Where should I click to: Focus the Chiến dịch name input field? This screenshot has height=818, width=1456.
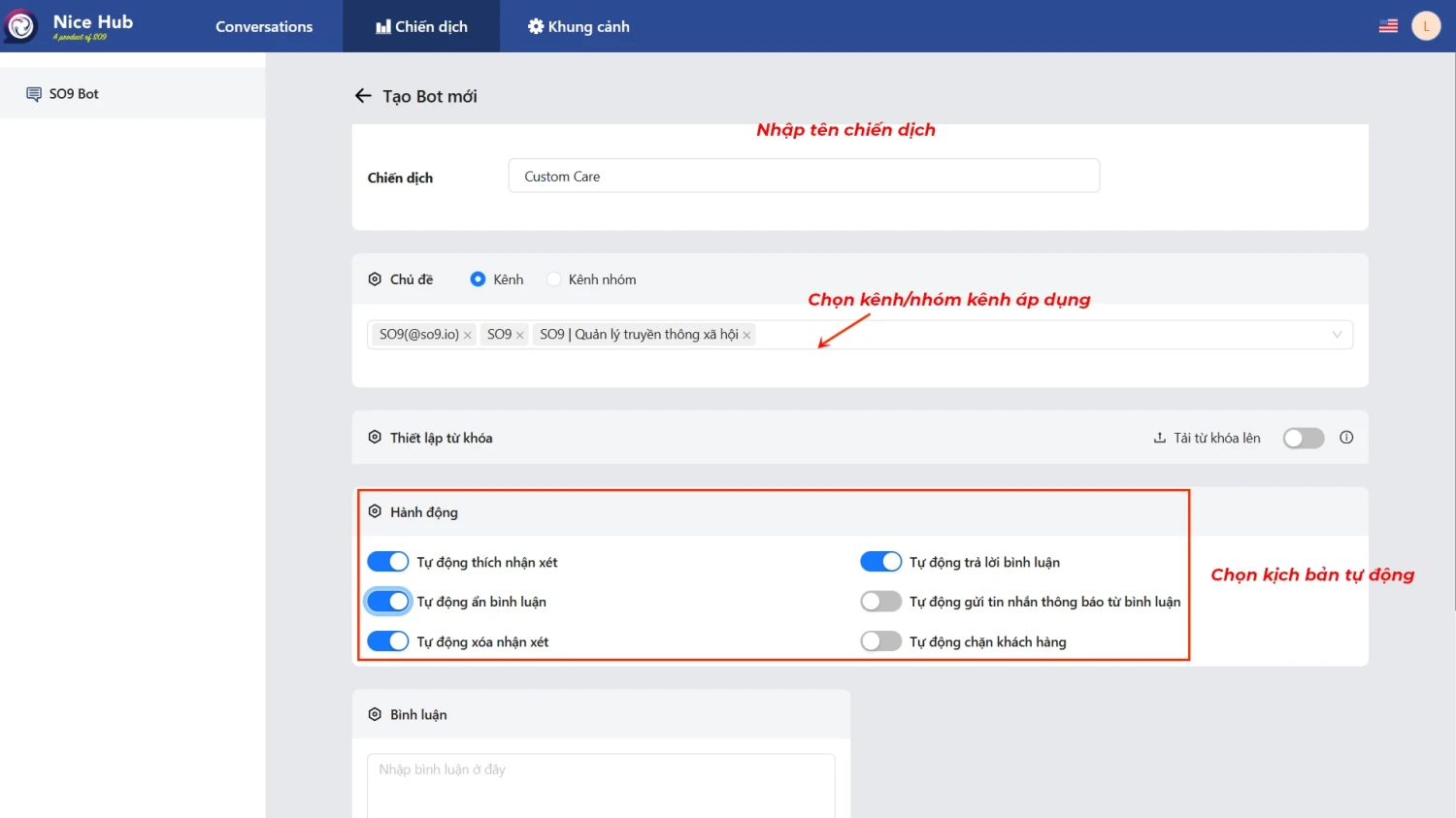(x=804, y=176)
